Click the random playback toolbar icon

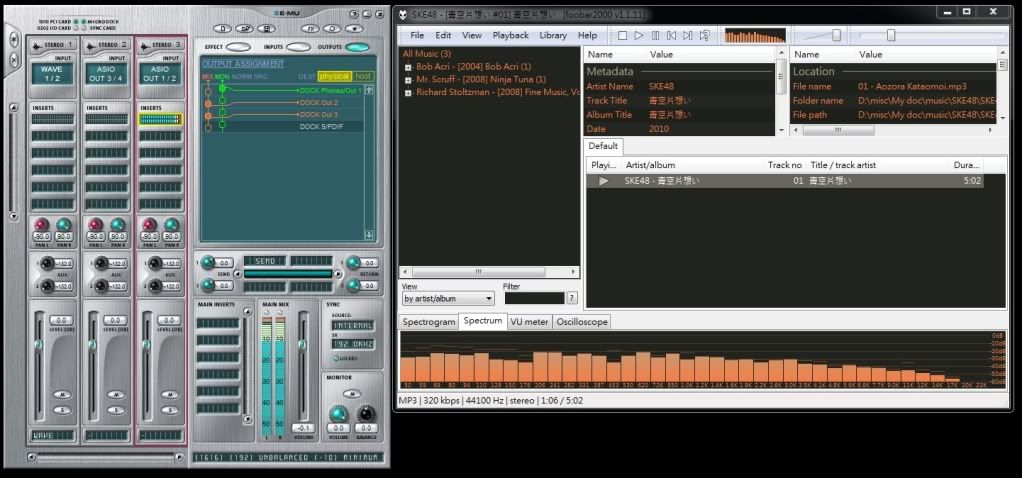click(705, 35)
